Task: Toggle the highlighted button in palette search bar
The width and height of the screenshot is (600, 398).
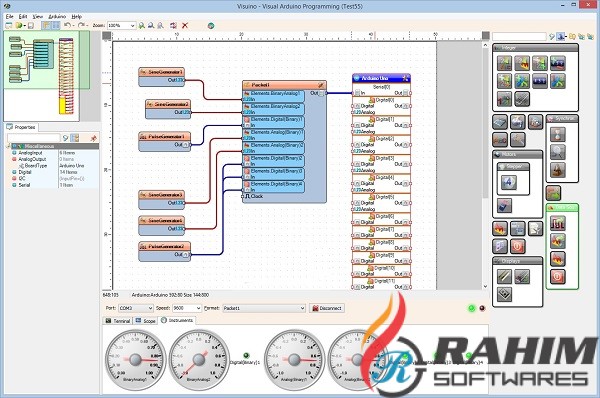Action: point(561,37)
